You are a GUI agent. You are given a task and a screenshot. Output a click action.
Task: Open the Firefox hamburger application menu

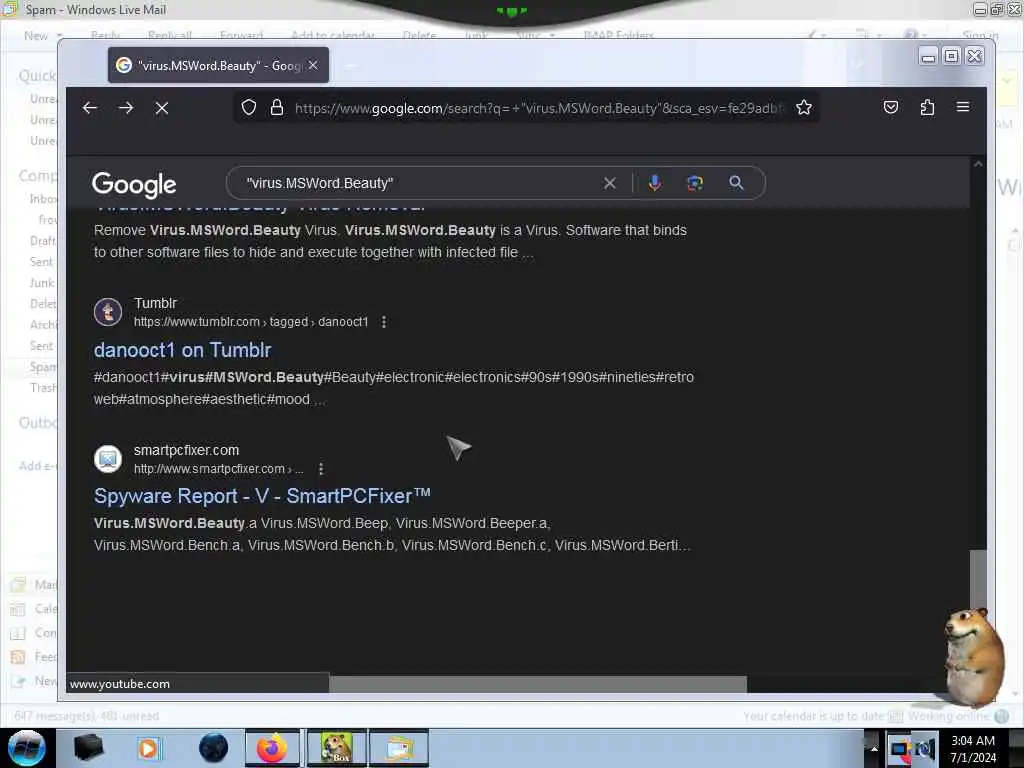pyautogui.click(x=963, y=107)
